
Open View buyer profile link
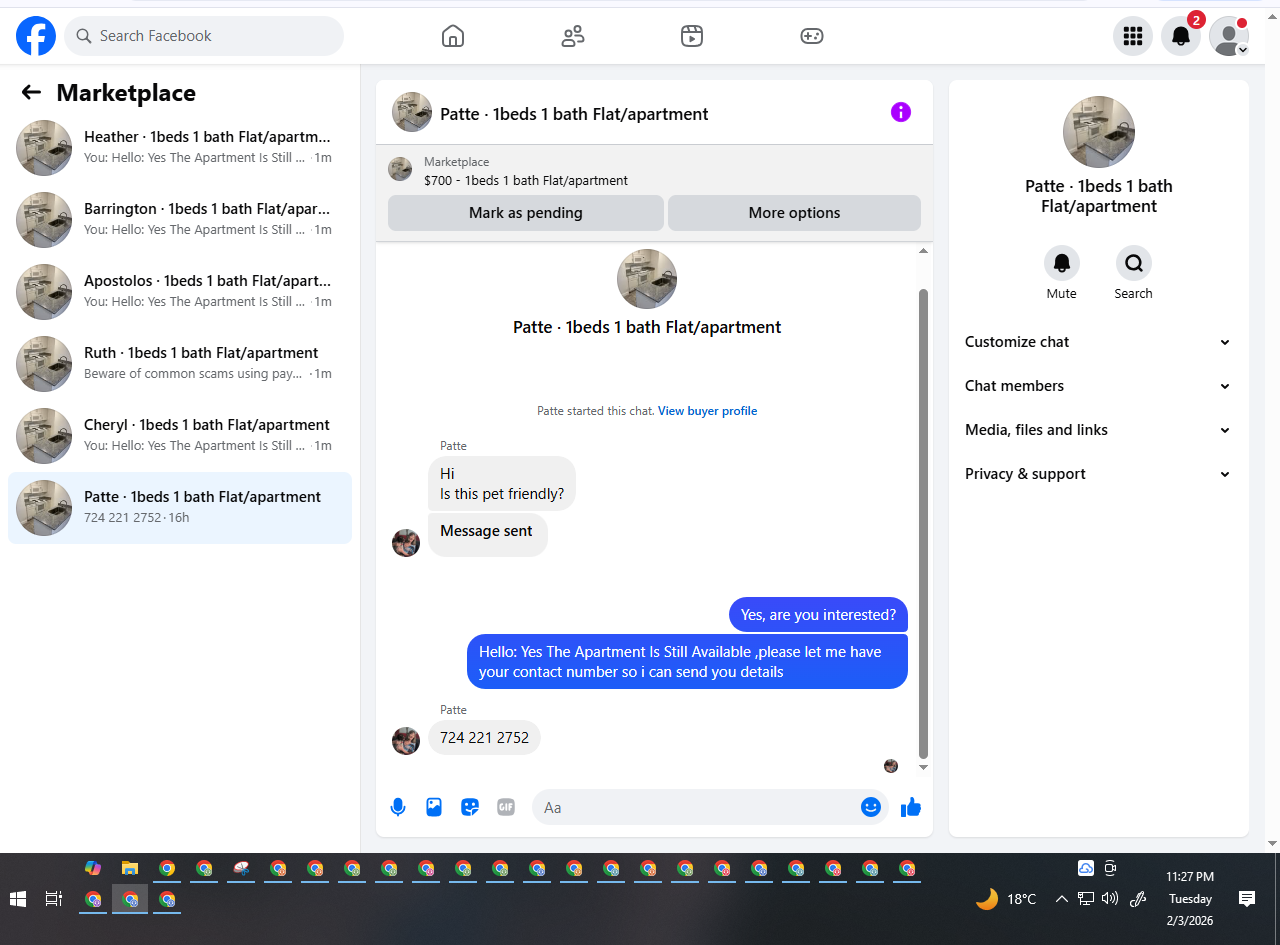coord(707,411)
